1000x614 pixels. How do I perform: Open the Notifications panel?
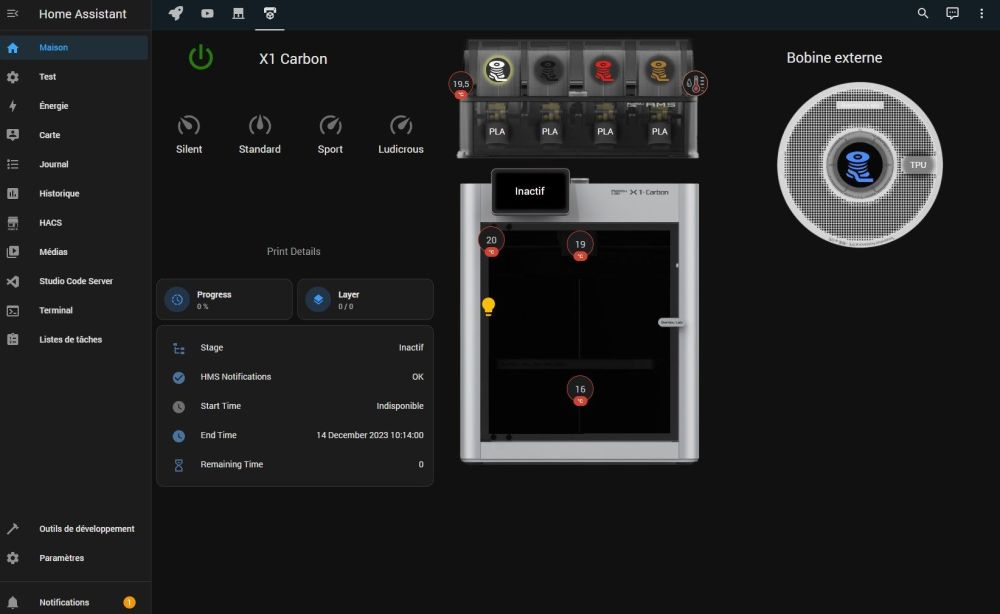point(64,602)
